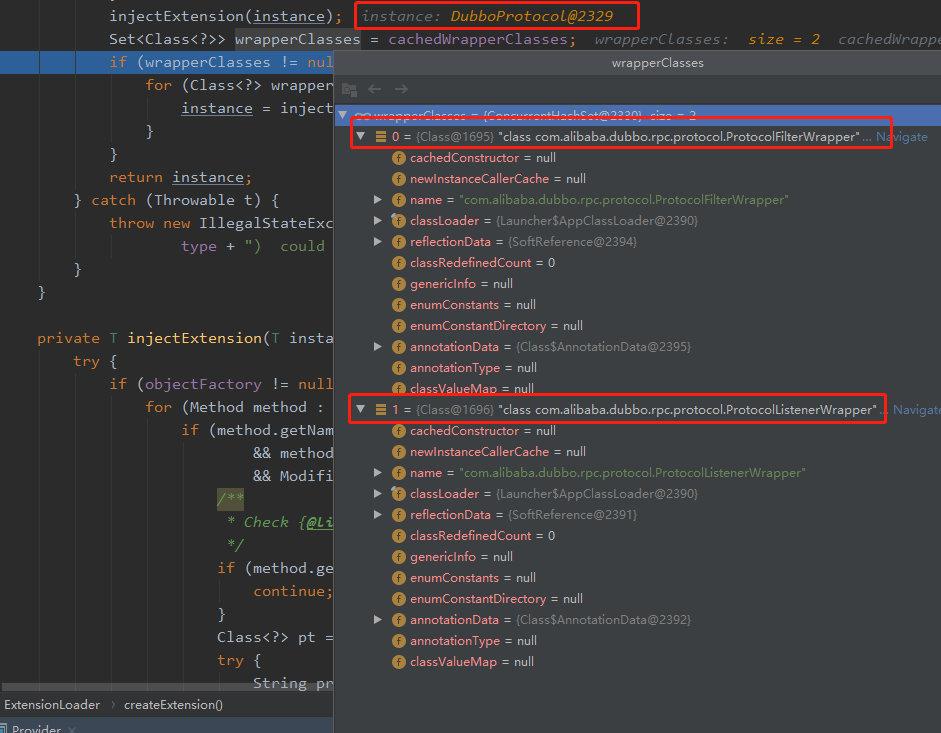Click 'throw new IllegalStateExc' line
This screenshot has height=733, width=941.
[x=221, y=223]
